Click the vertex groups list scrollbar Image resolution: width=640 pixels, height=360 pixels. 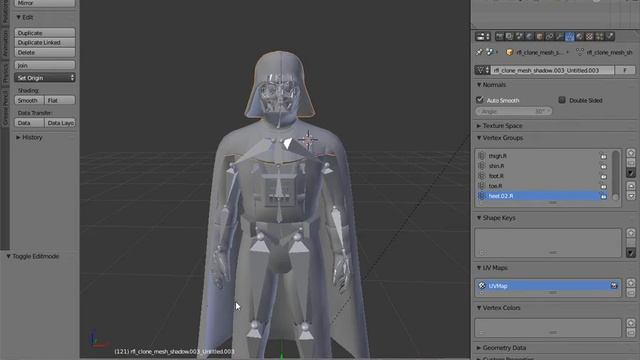616,176
